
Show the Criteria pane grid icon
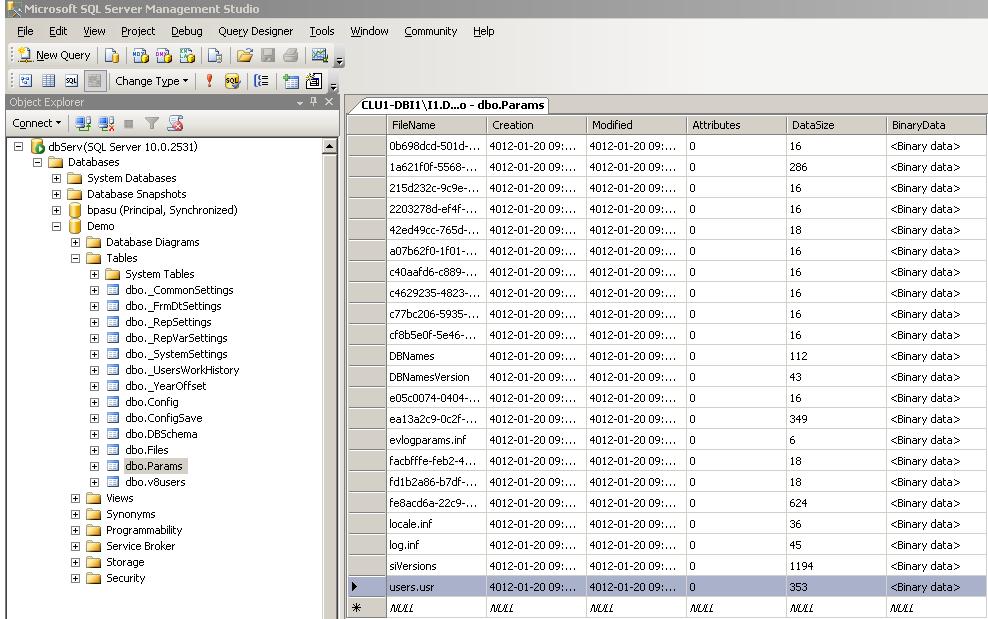tap(49, 81)
